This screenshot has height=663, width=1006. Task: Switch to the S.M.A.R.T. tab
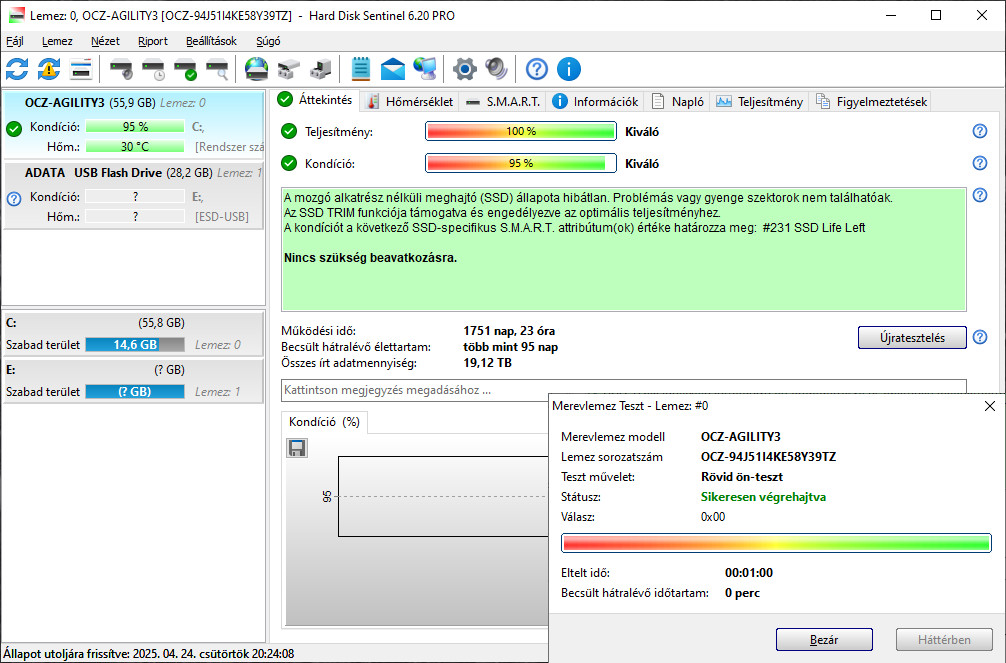coord(502,101)
